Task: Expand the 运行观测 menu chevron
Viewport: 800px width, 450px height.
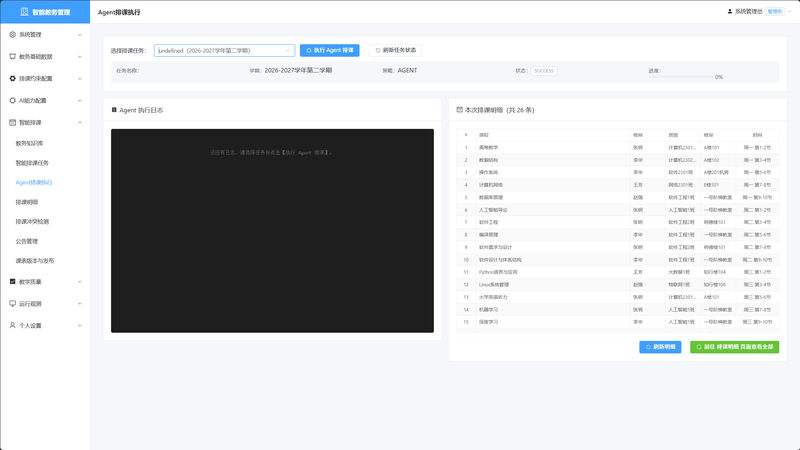Action: pyautogui.click(x=80, y=304)
